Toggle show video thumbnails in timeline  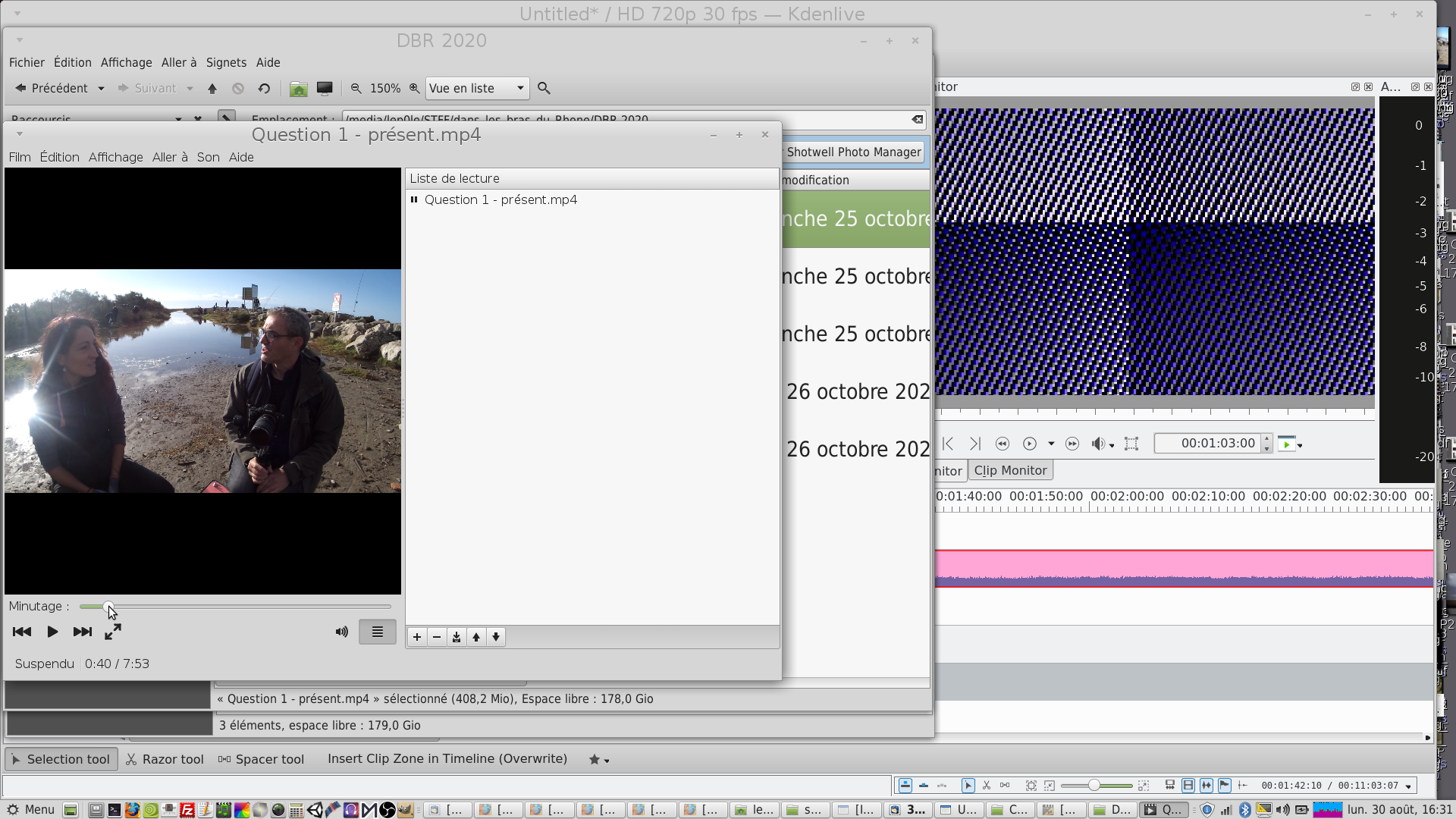tap(1188, 786)
